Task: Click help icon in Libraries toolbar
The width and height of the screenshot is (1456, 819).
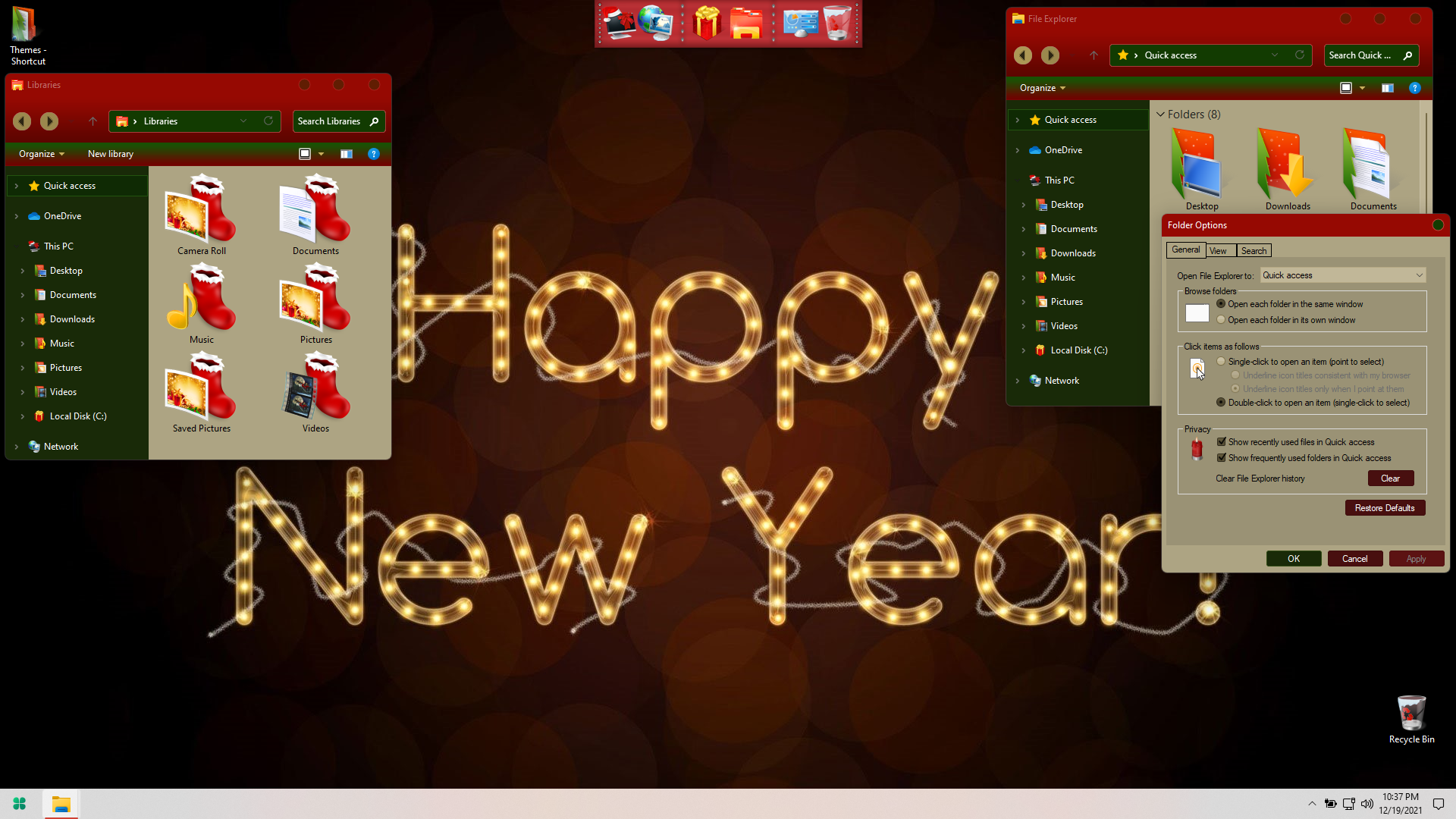Action: click(373, 154)
